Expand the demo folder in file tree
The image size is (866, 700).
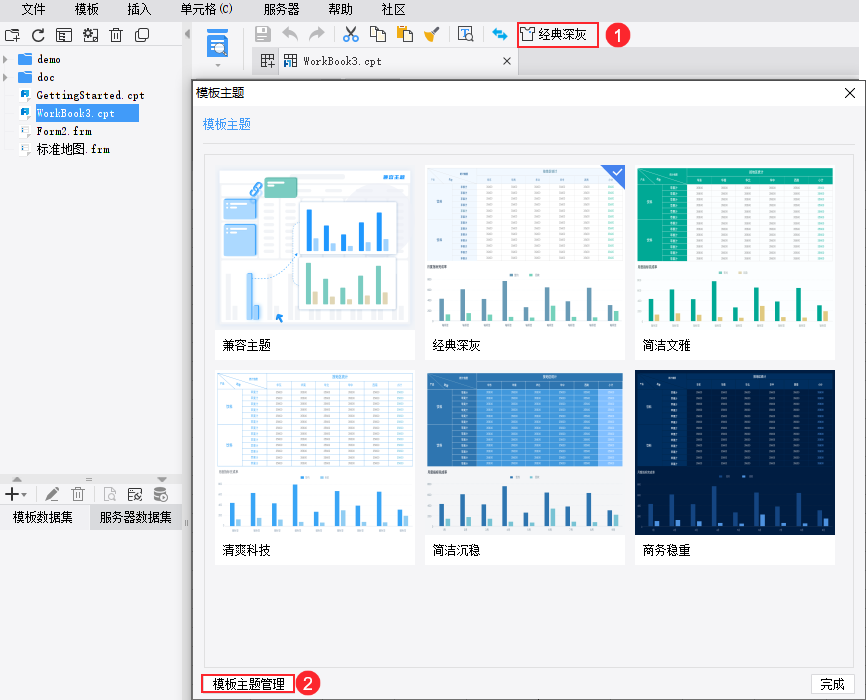[7, 59]
